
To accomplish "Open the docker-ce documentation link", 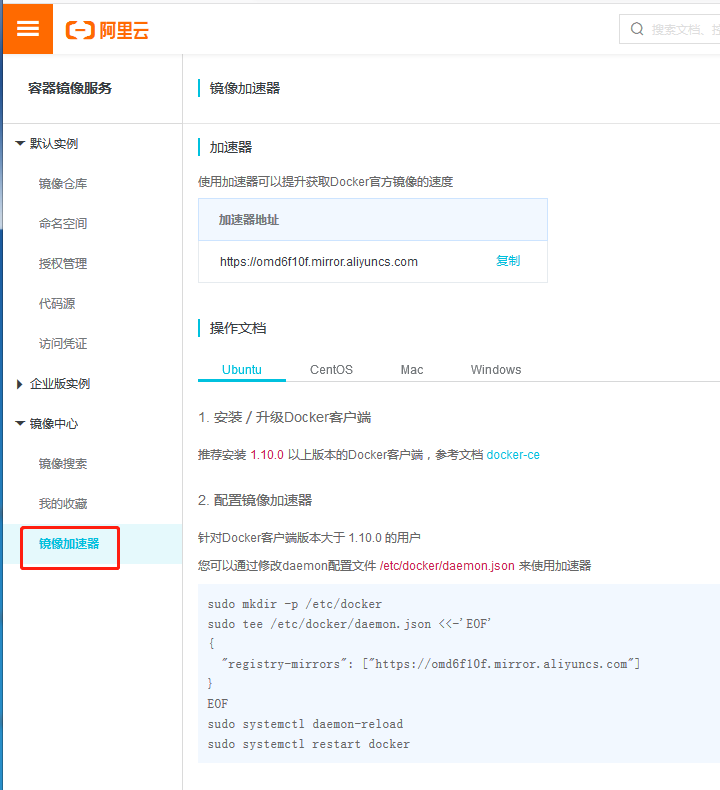I will pos(513,455).
